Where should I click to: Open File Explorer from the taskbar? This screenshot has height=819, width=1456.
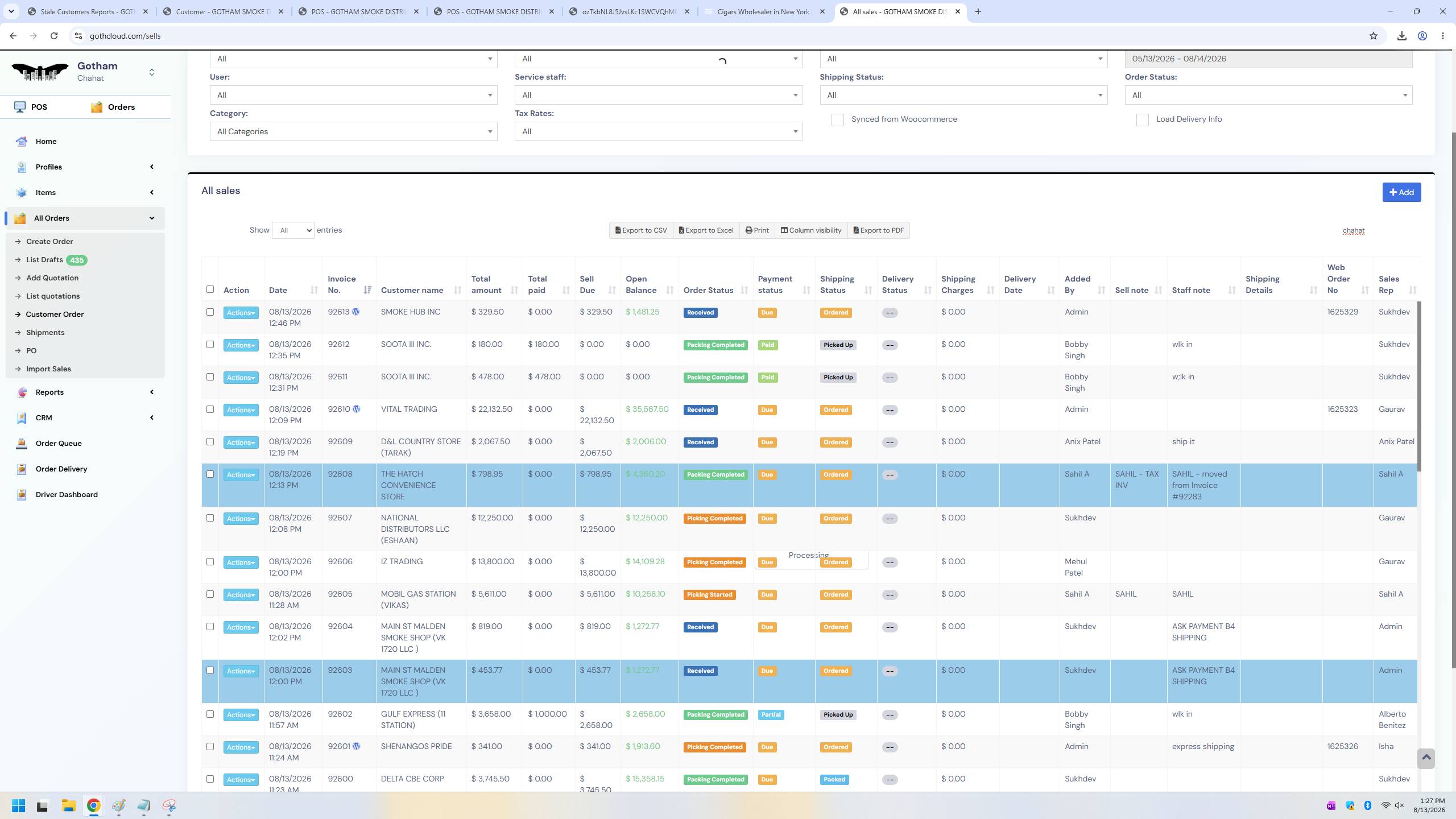[x=68, y=805]
